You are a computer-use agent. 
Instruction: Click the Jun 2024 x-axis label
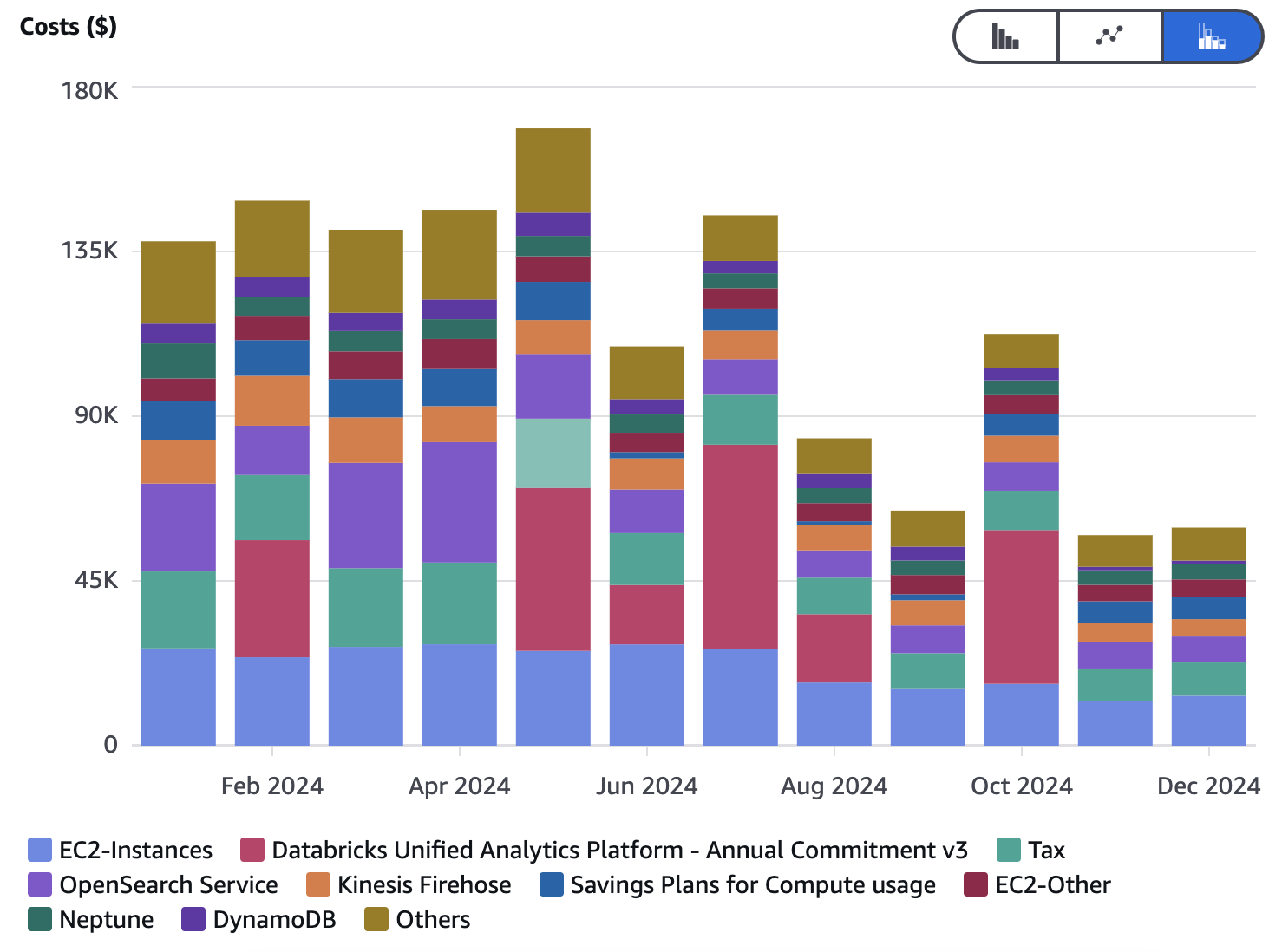point(647,786)
